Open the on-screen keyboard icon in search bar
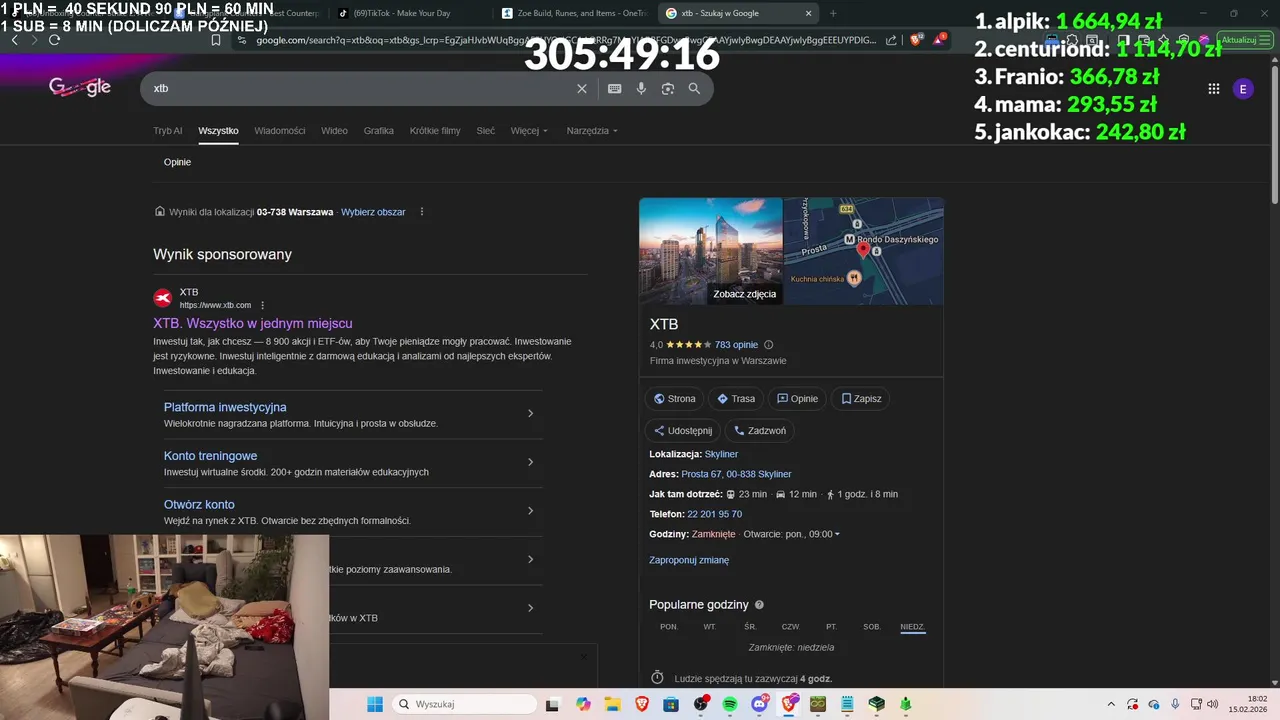This screenshot has width=1280, height=720. point(615,88)
